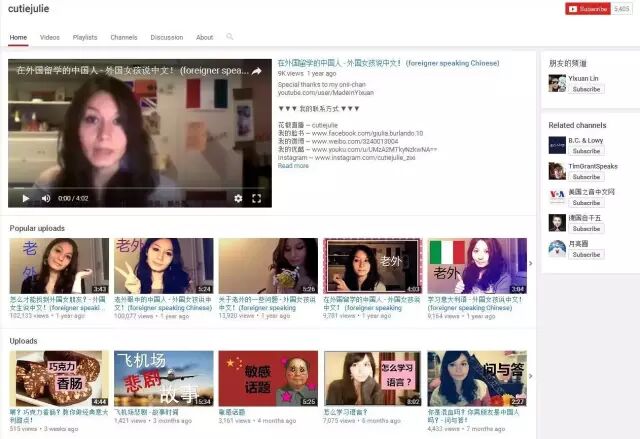Image resolution: width=640 pixels, height=439 pixels.
Task: Open the 5:26 popular upload thumbnail
Action: coord(268,266)
